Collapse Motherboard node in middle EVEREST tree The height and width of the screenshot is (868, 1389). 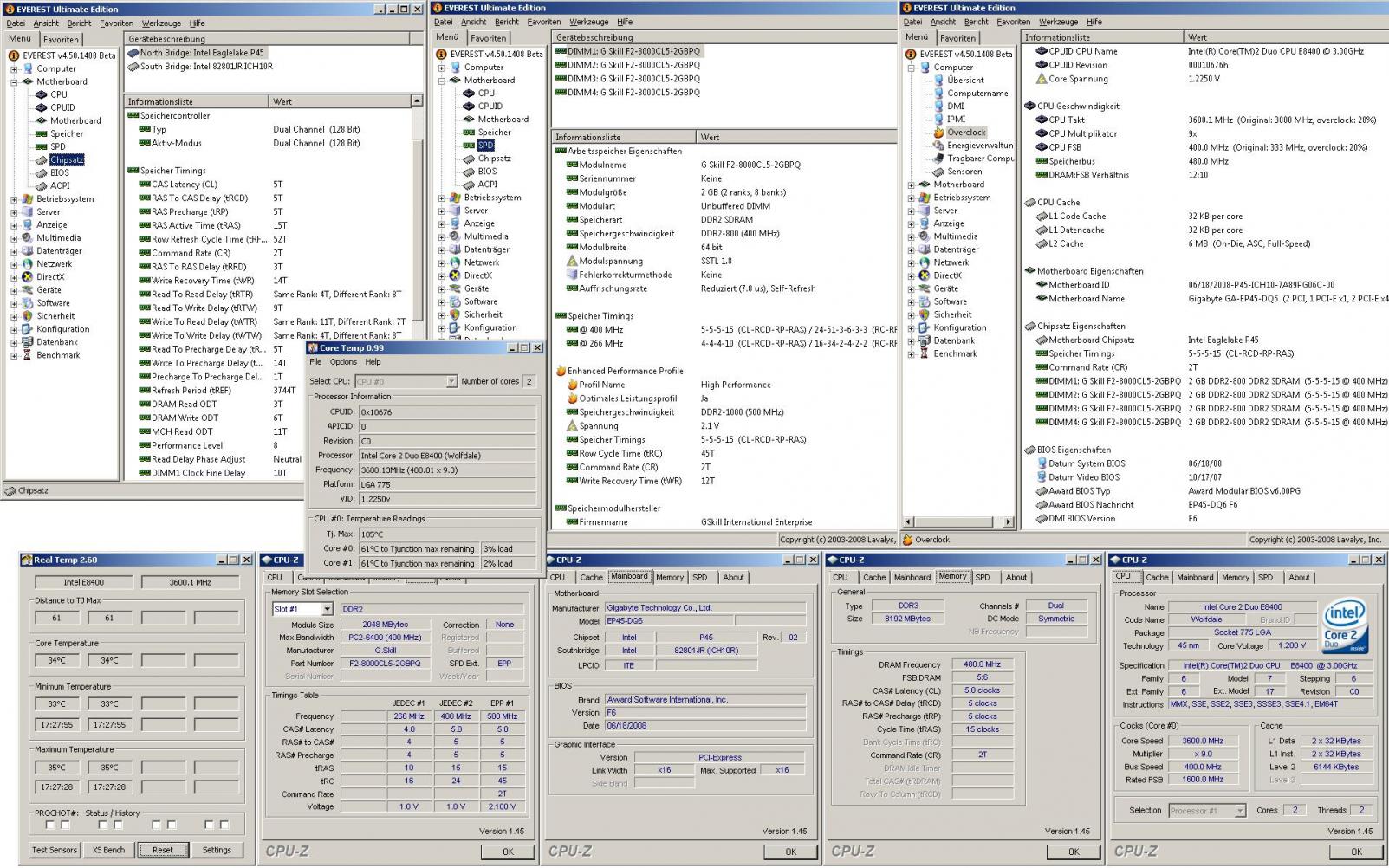442,81
